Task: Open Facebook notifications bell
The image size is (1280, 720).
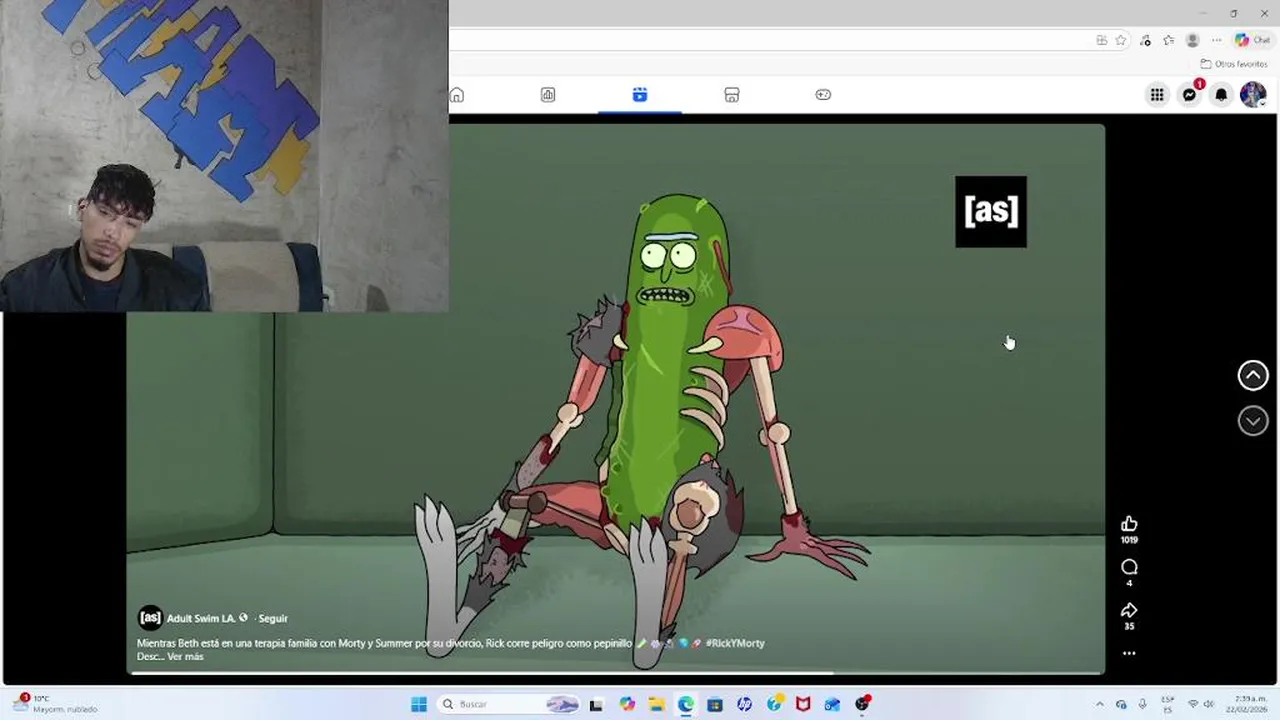Action: [1221, 95]
